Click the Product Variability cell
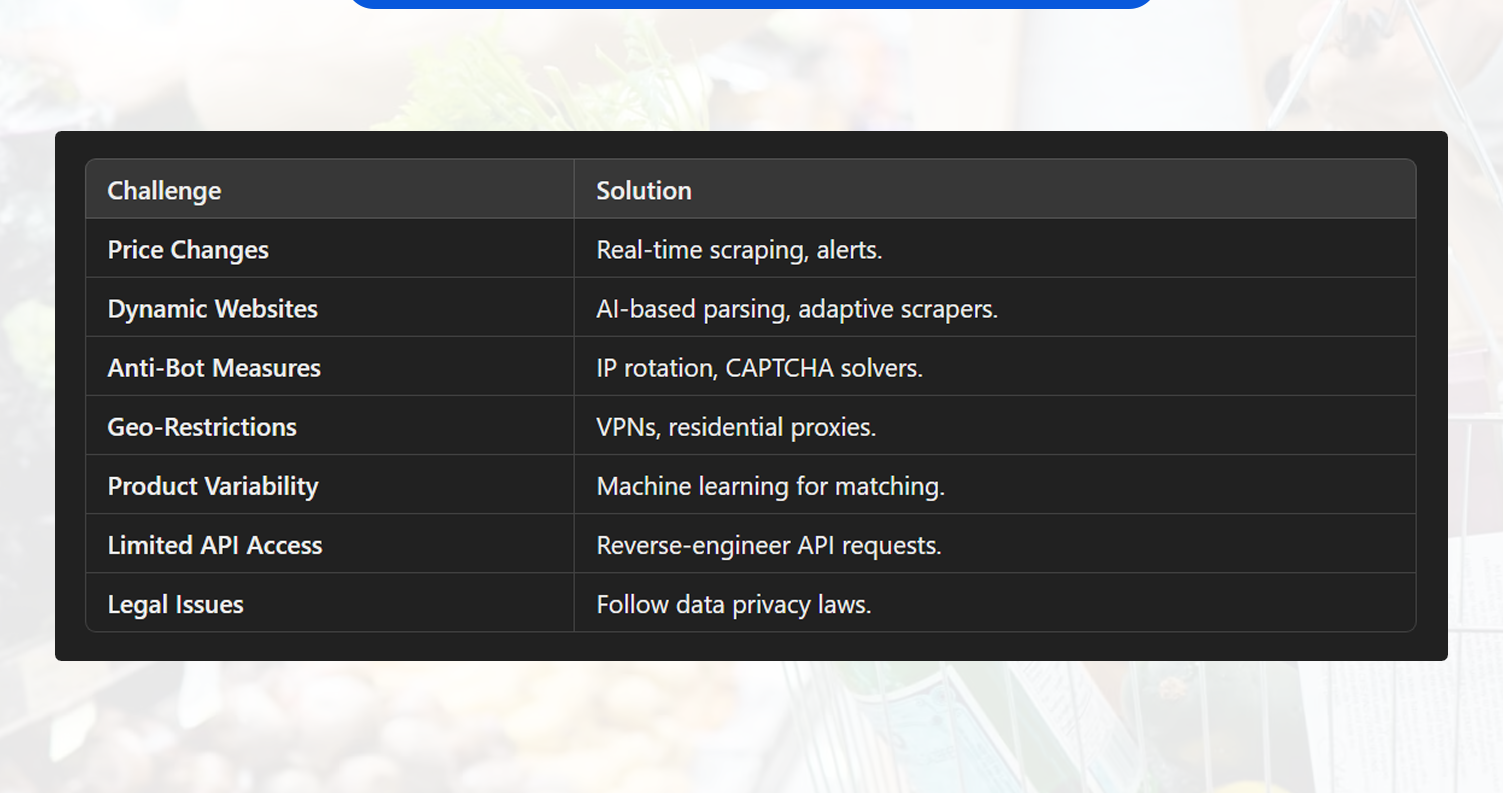 (x=213, y=485)
